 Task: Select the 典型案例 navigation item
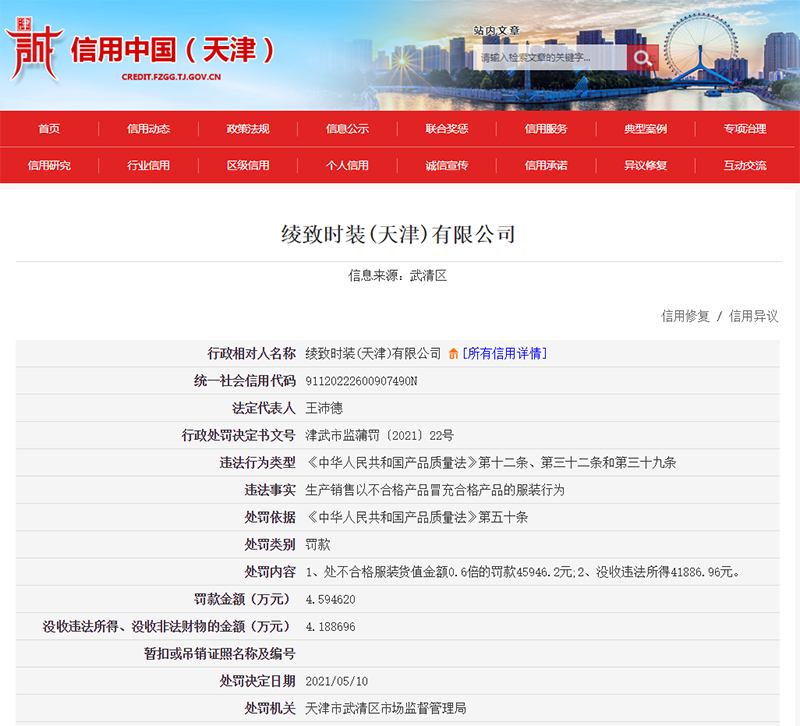[645, 129]
